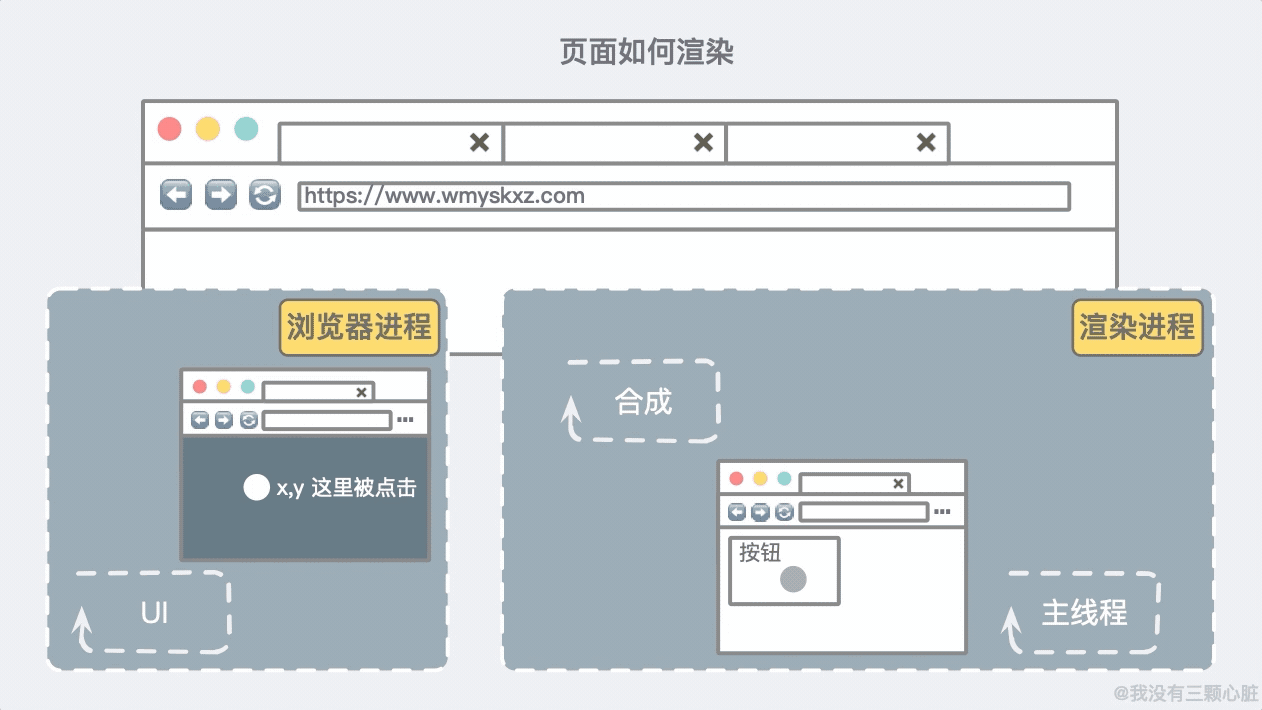Click the yellow dot on the main window
Image resolution: width=1262 pixels, height=710 pixels.
pyautogui.click(x=207, y=129)
